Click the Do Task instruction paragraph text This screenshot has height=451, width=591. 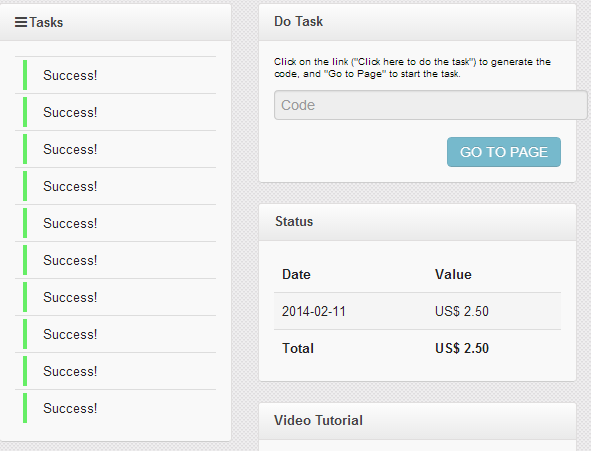click(x=412, y=68)
